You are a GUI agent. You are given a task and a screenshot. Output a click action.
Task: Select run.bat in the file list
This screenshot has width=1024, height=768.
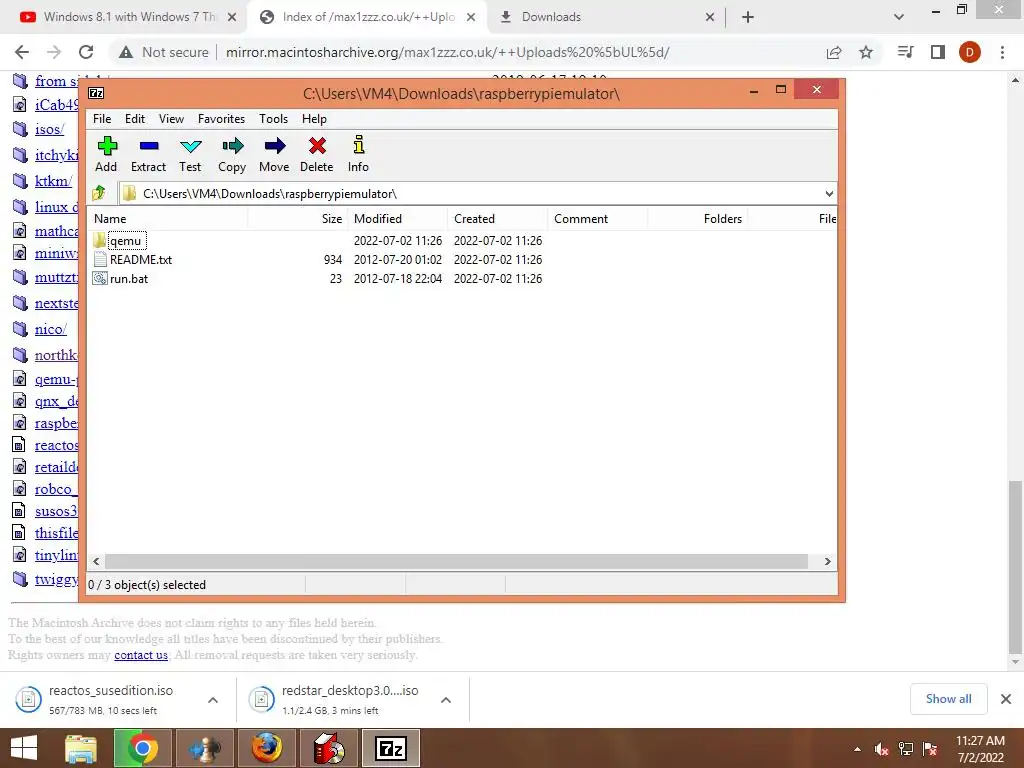click(x=129, y=279)
